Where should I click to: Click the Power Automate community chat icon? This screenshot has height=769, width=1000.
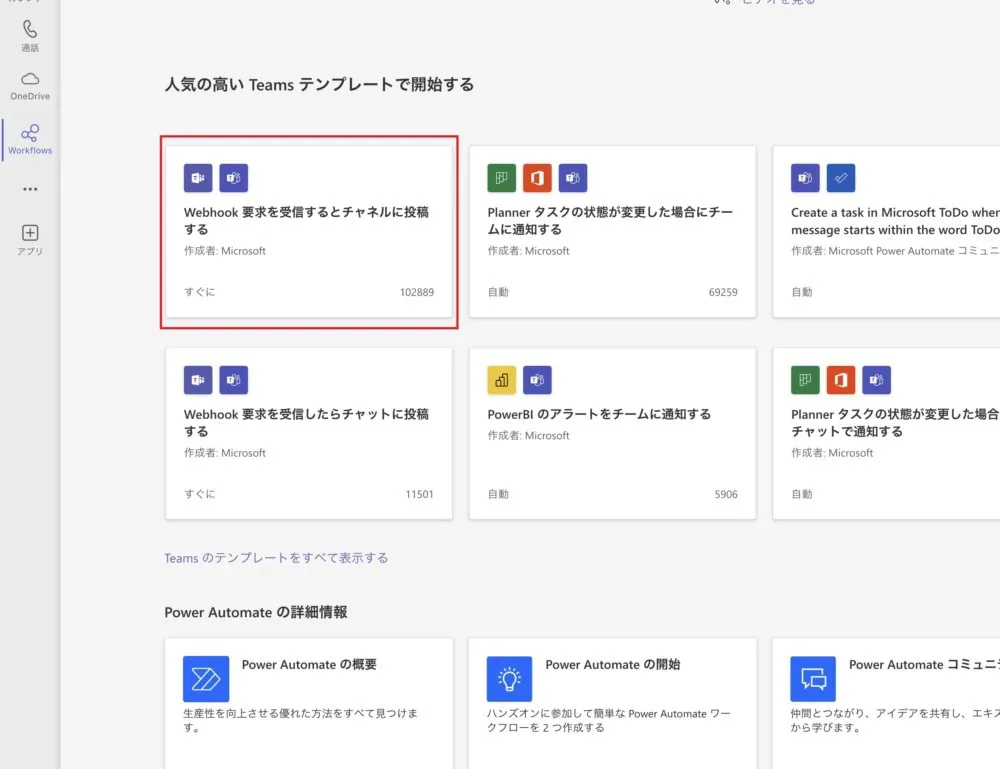point(813,679)
